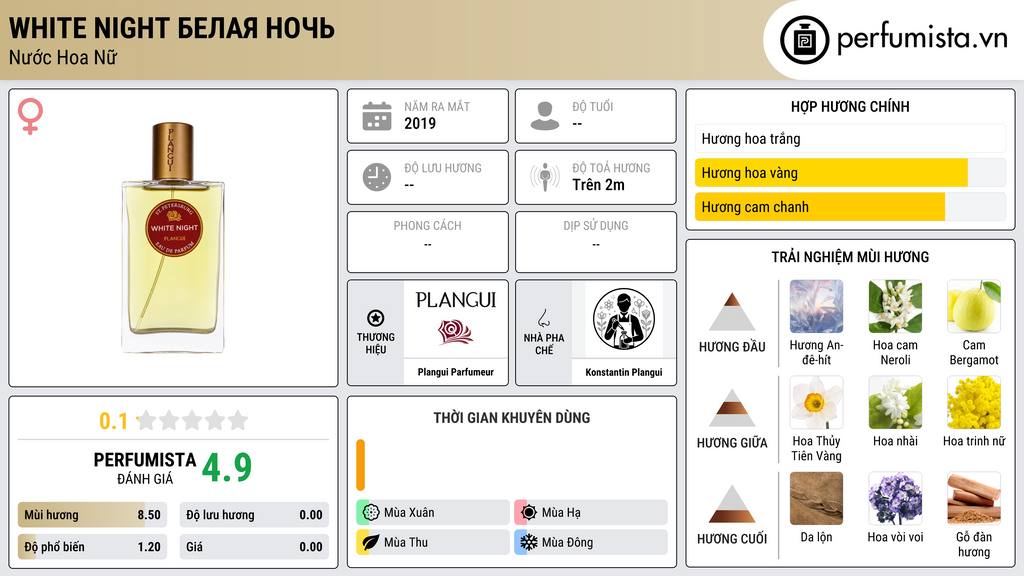Click the Hương đầu pyramid icon
This screenshot has height=576, width=1024.
[x=732, y=312]
